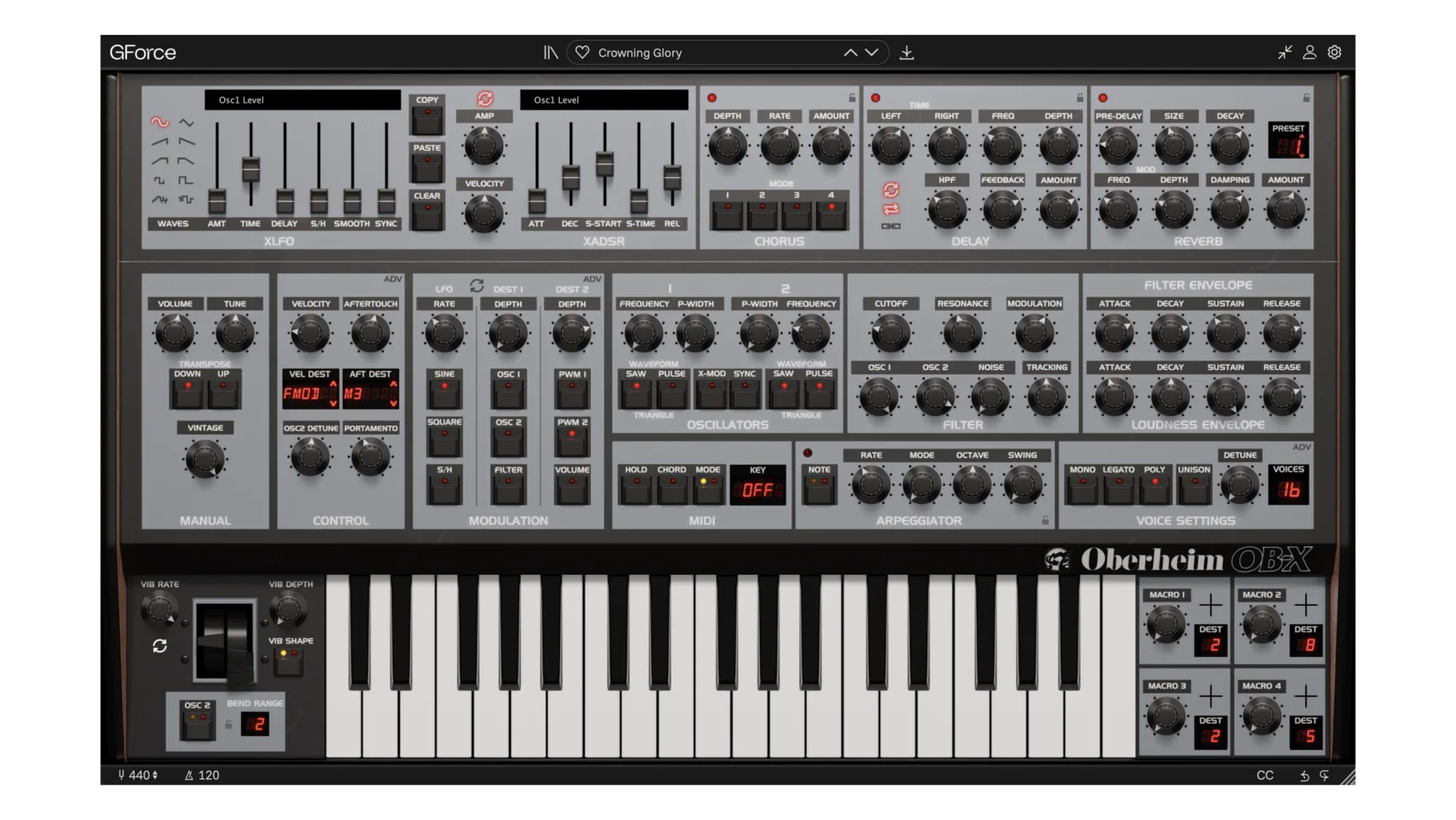Save preset with the download arrow icon
Screen dimensions: 1456x820
pyautogui.click(x=906, y=52)
